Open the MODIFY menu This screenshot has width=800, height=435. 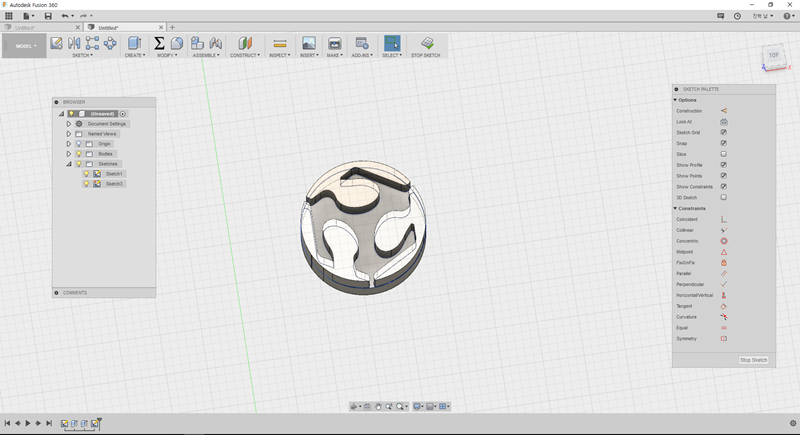tap(167, 55)
